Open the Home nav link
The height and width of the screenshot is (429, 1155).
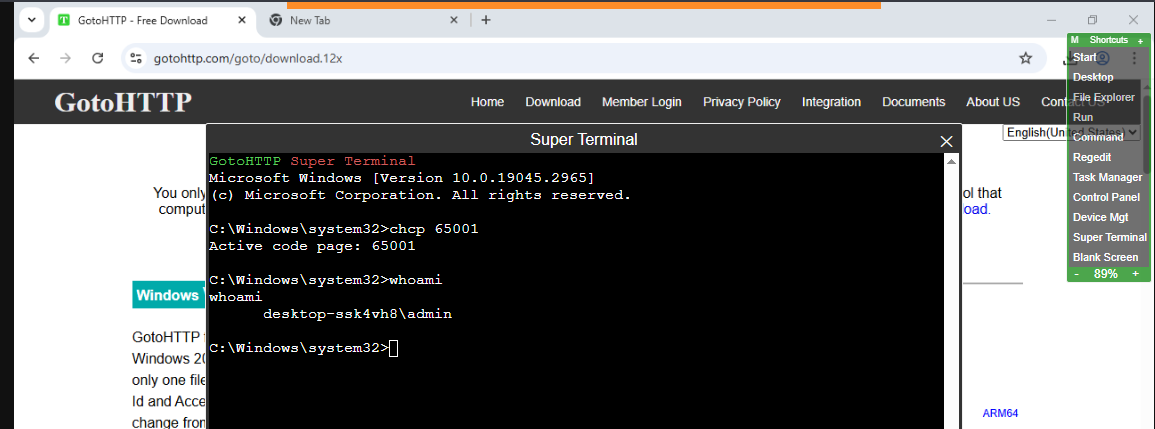pos(488,102)
